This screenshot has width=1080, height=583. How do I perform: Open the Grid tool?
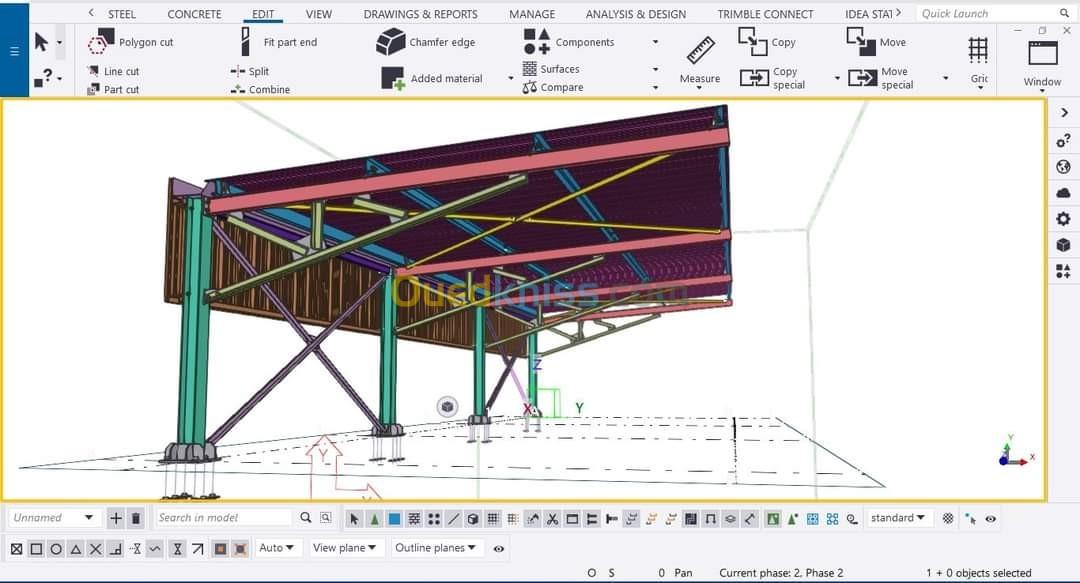pyautogui.click(x=978, y=61)
